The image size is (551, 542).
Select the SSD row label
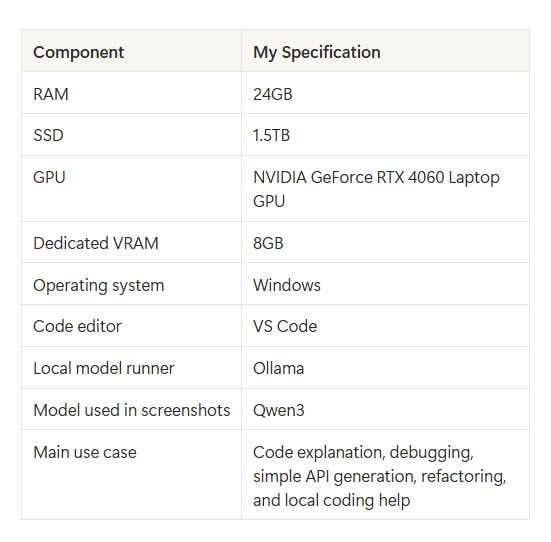tap(48, 135)
